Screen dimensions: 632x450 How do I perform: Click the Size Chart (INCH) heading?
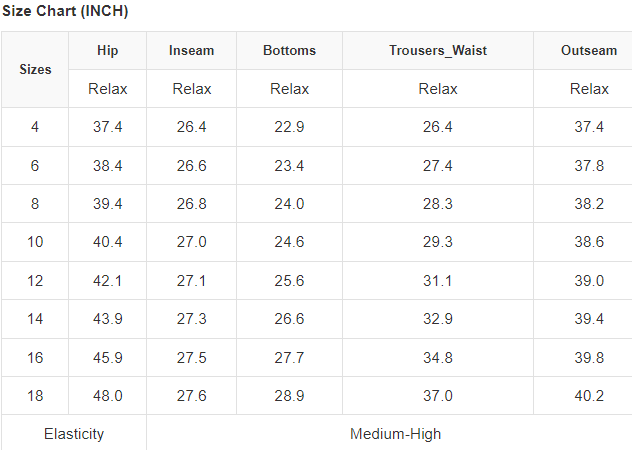(x=65, y=12)
